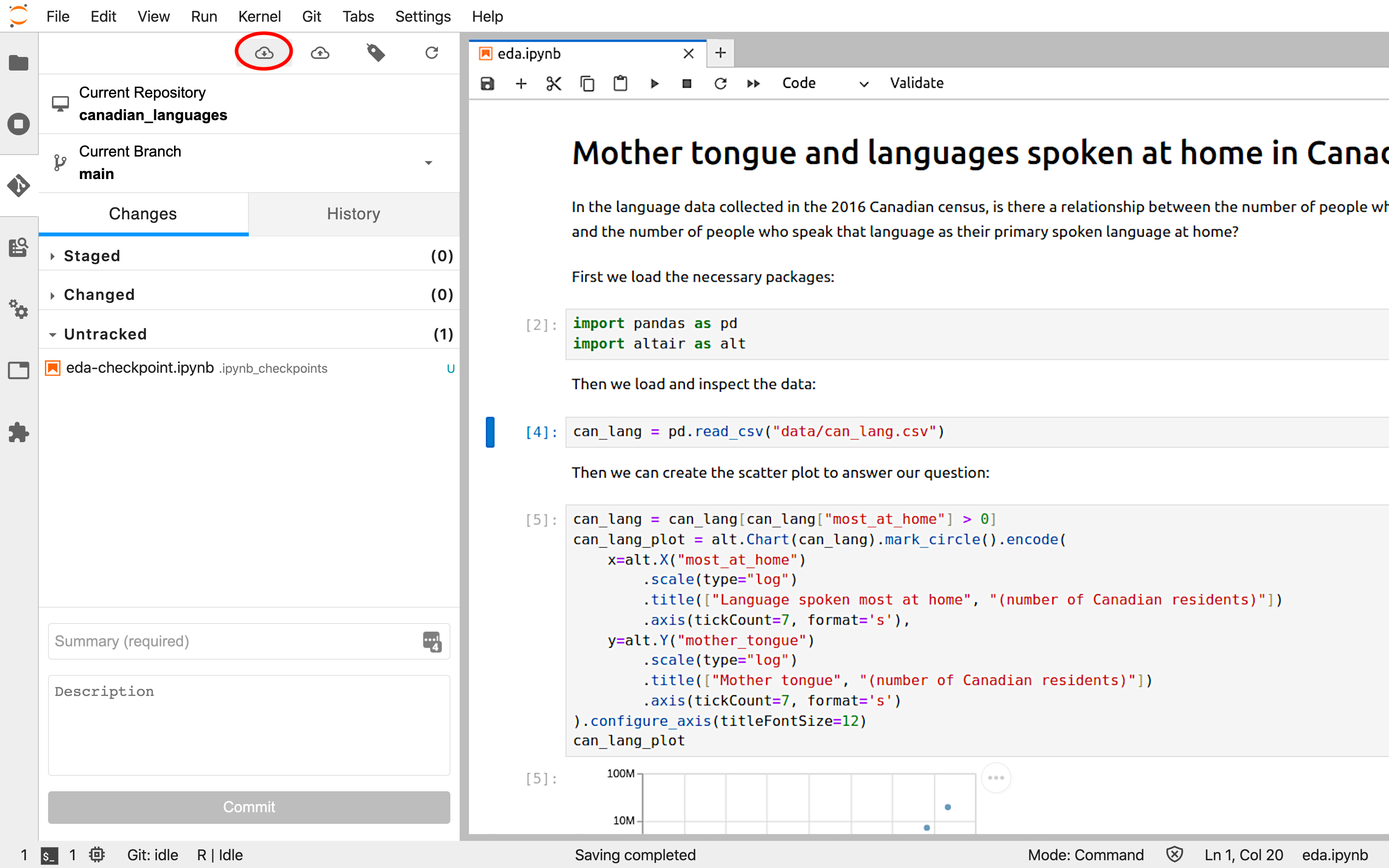1389x868 pixels.
Task: Click the interrupt kernel icon
Action: click(687, 83)
